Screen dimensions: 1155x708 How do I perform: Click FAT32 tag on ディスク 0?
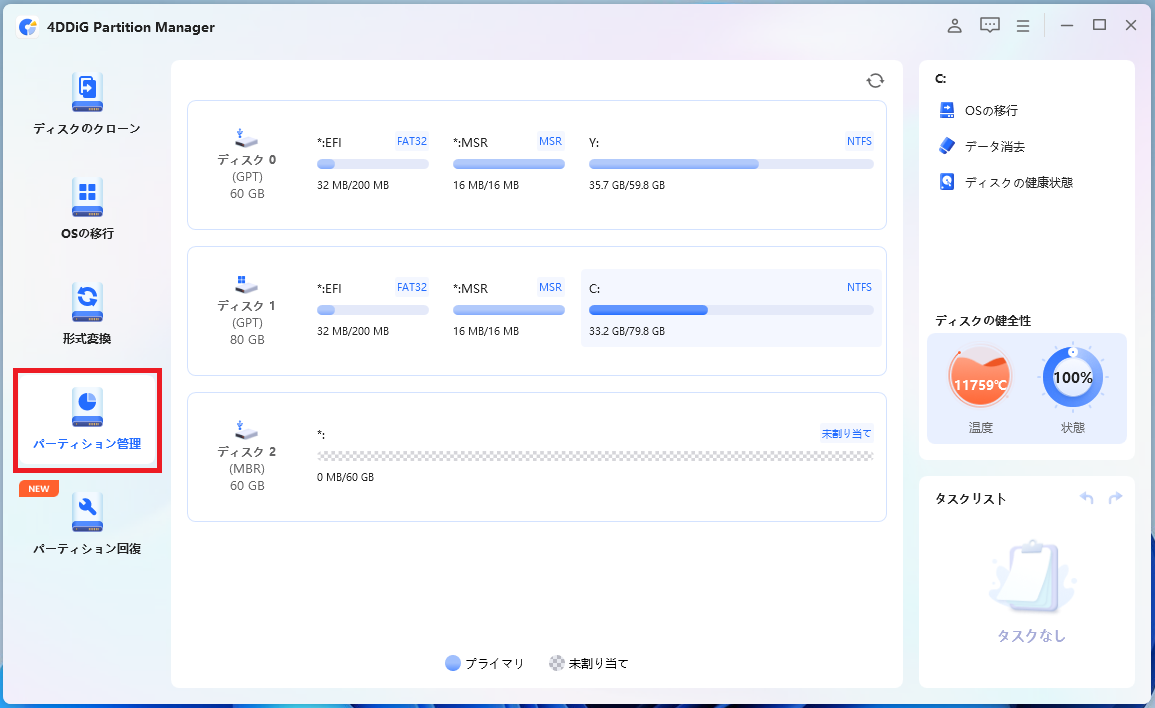pos(412,141)
